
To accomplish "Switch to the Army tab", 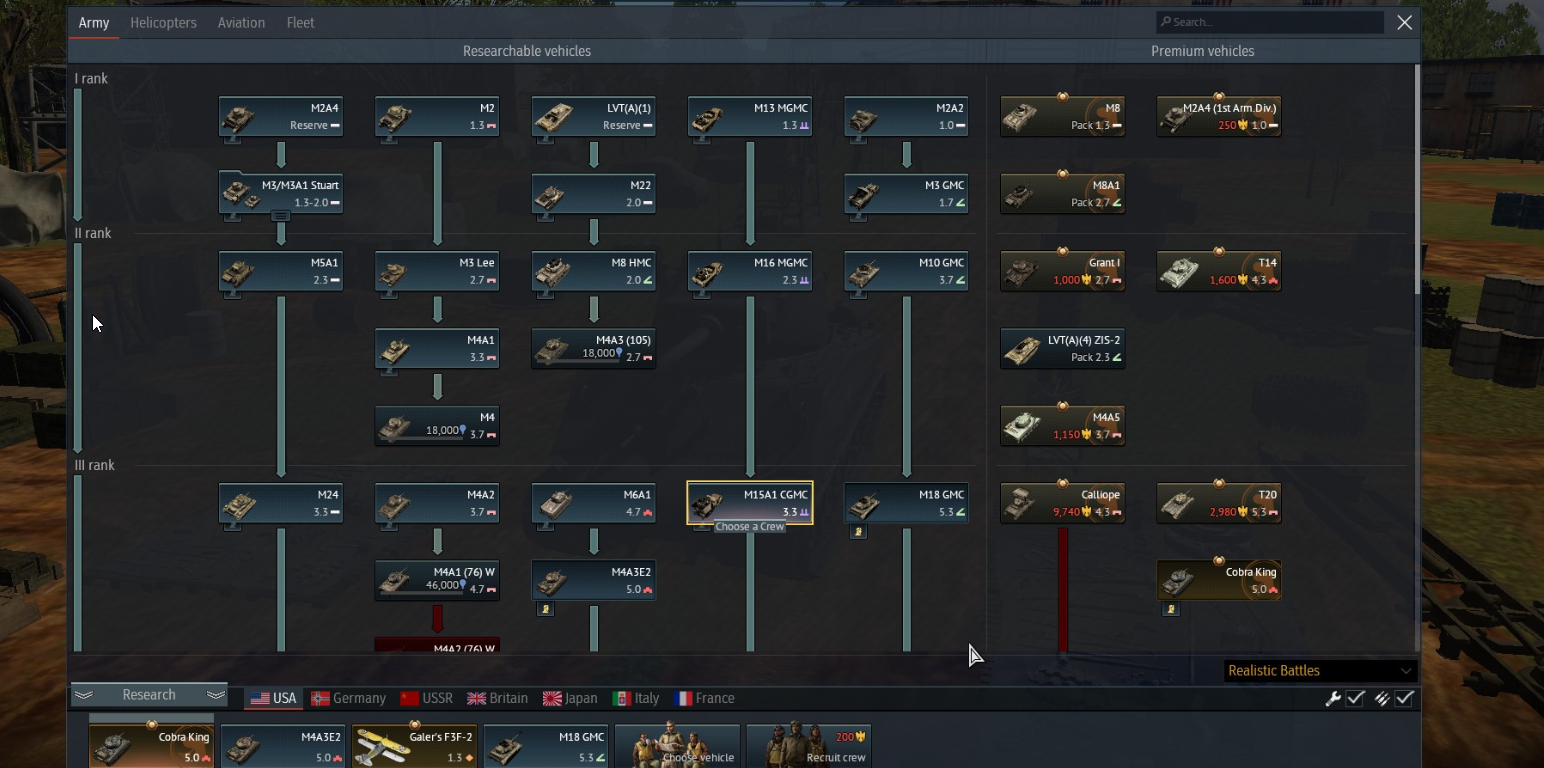I will pos(94,23).
